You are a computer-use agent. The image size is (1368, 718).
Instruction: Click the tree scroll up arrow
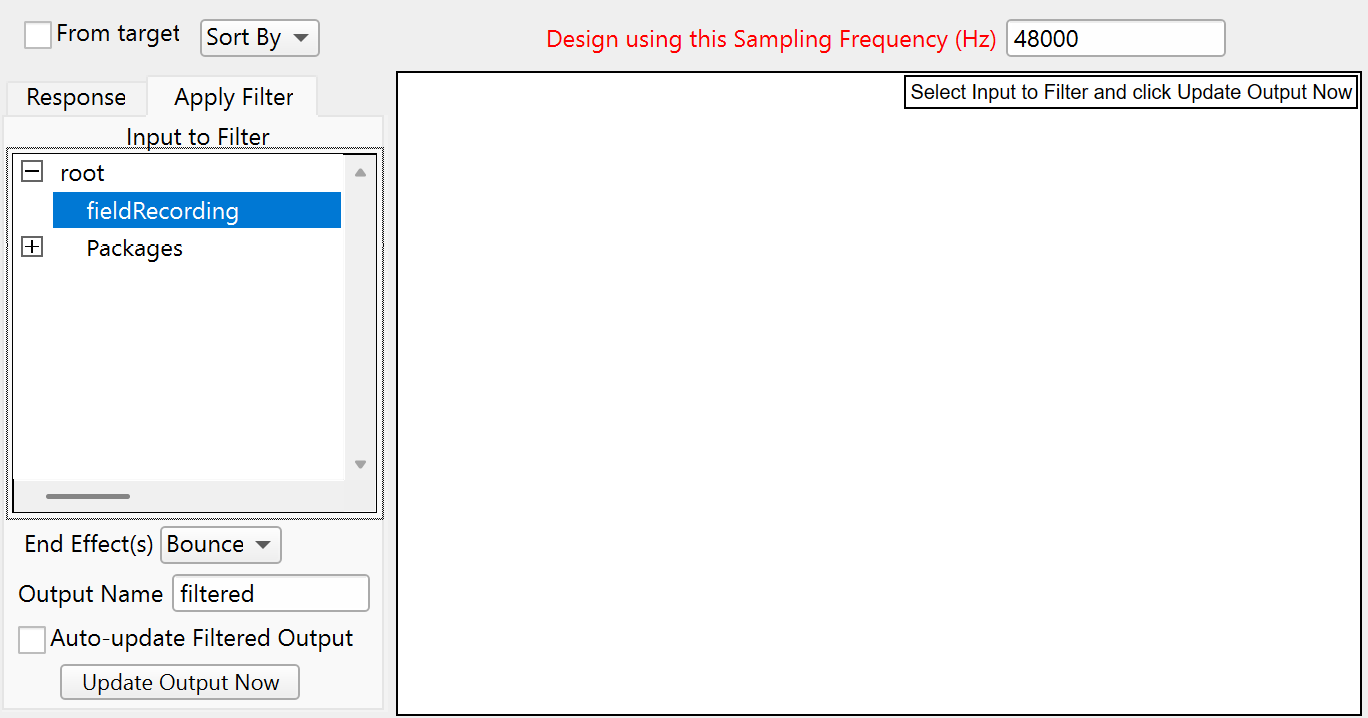[360, 173]
